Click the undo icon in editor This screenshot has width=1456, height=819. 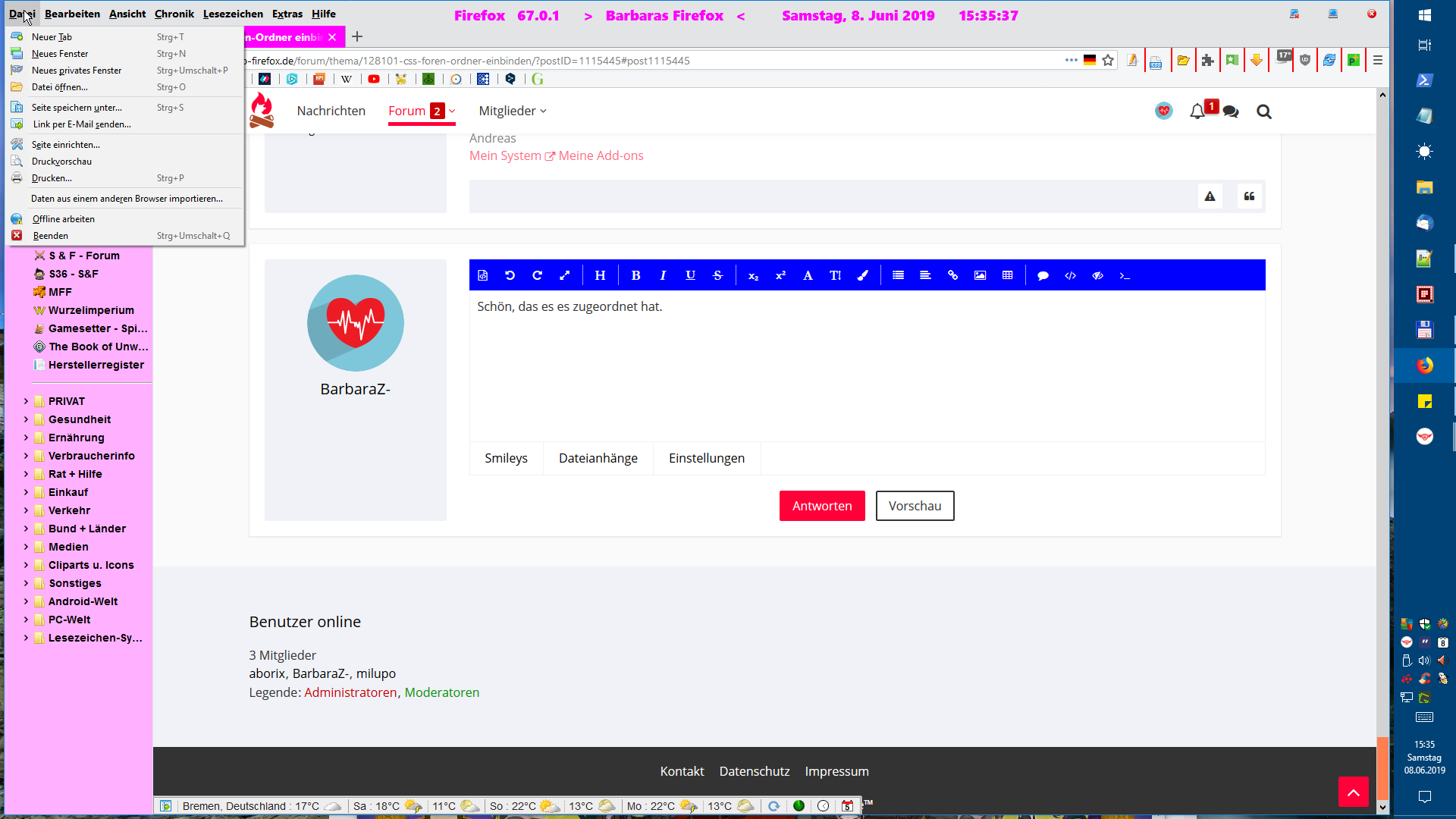pos(510,275)
